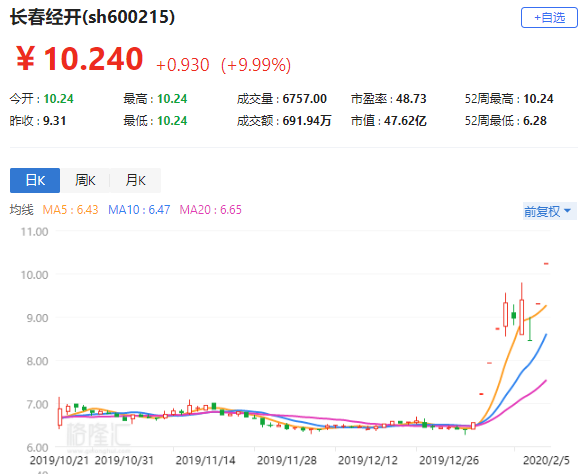Click the 9.00 price axis label
This screenshot has width=580, height=474.
pos(37,318)
